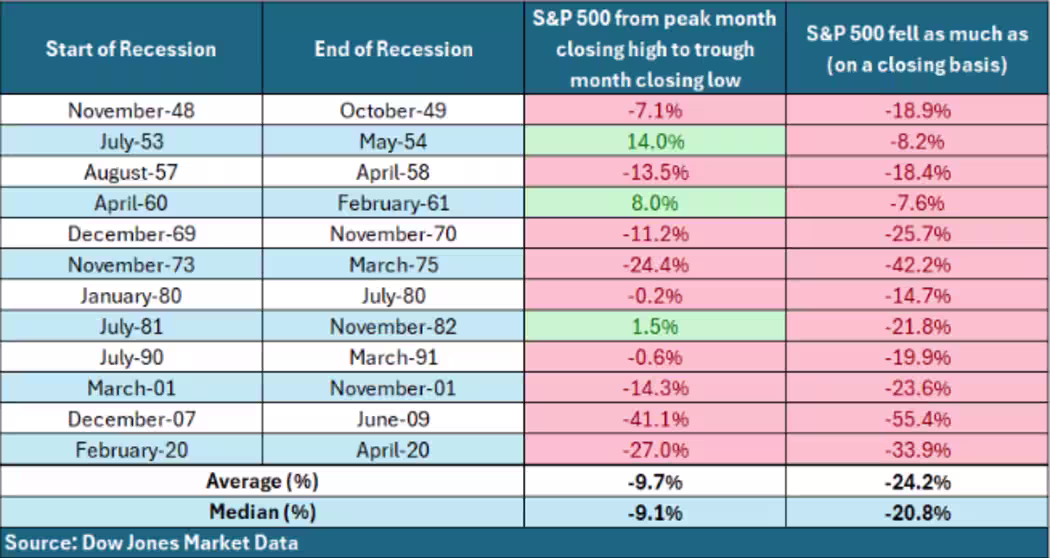This screenshot has height=558, width=1050.
Task: Select the peak-to-trough column header
Action: (655, 48)
